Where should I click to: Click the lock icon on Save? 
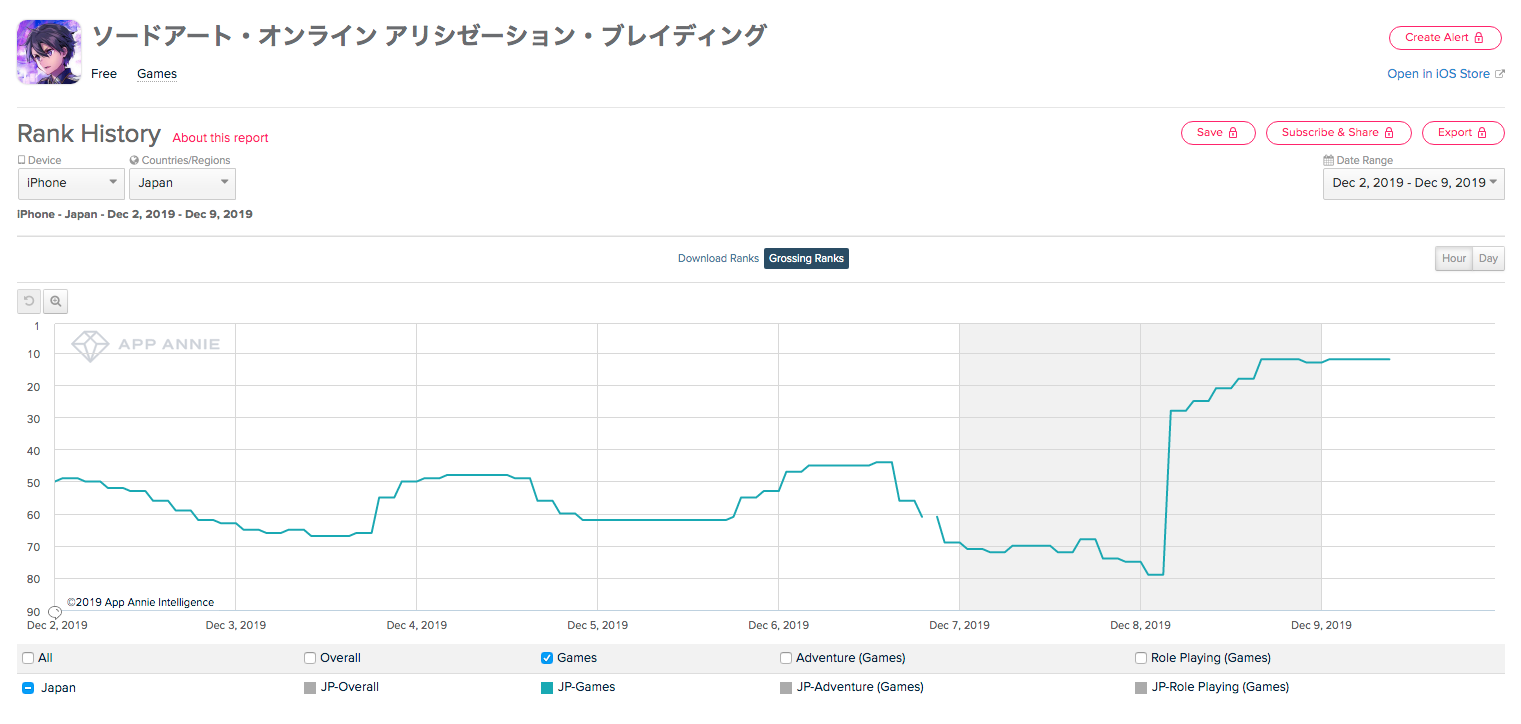pyautogui.click(x=1233, y=133)
